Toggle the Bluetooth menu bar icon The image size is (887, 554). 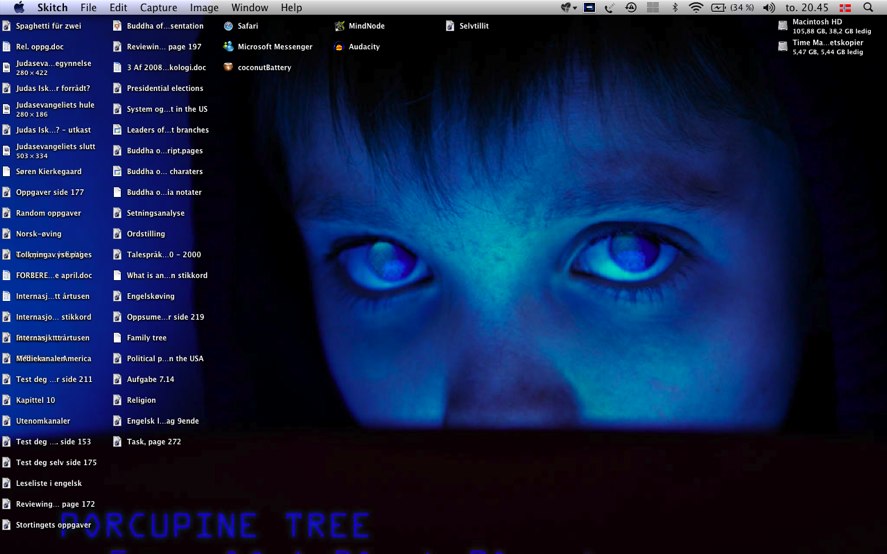pyautogui.click(x=675, y=8)
